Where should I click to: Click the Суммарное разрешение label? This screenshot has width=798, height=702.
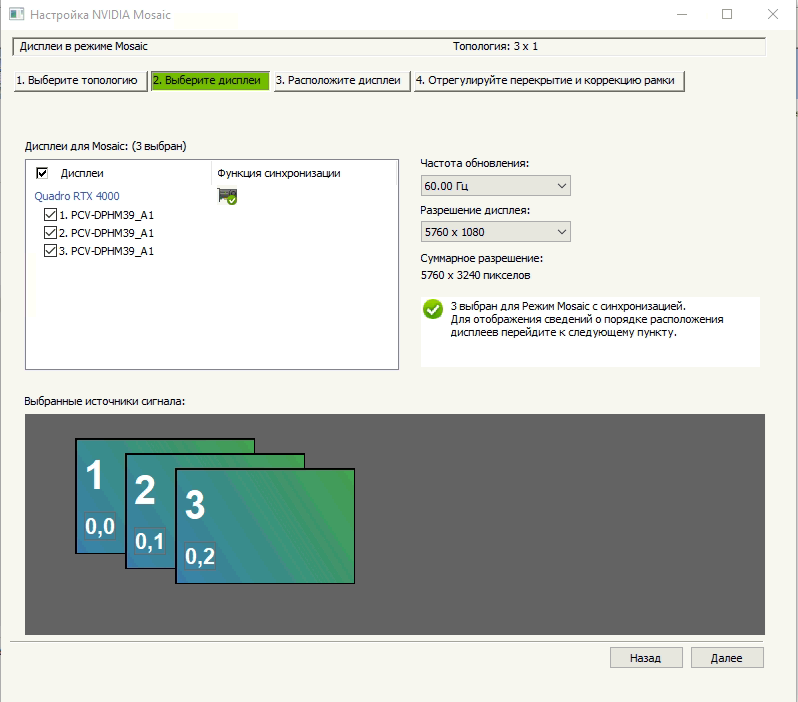point(481,258)
